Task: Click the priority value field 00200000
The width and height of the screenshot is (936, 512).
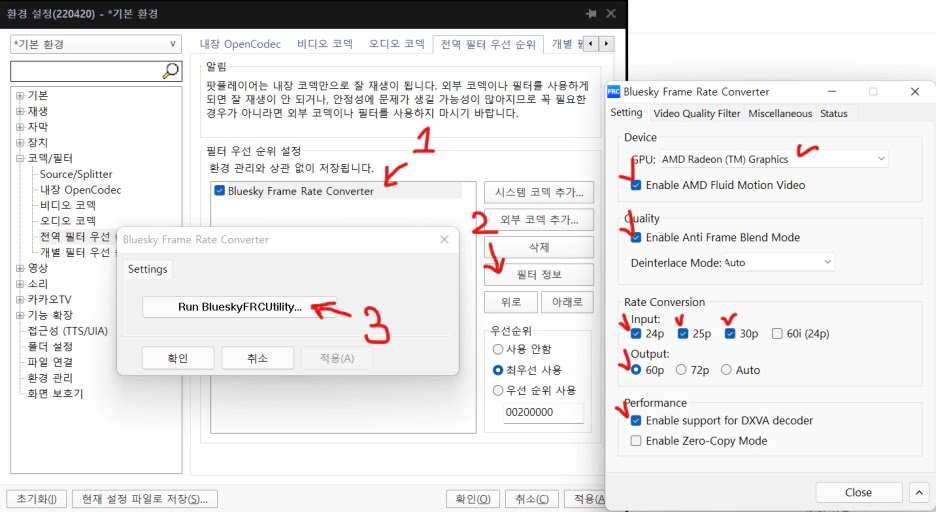Action: pos(543,412)
